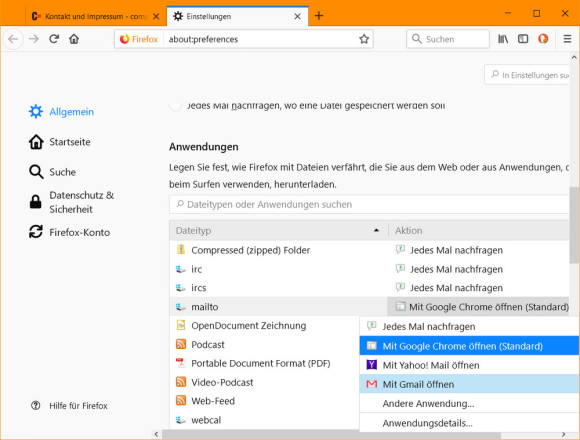Screen dimensions: 580x440
Task: Click the Suche magnifier icon in sidebar
Action: click(36, 172)
